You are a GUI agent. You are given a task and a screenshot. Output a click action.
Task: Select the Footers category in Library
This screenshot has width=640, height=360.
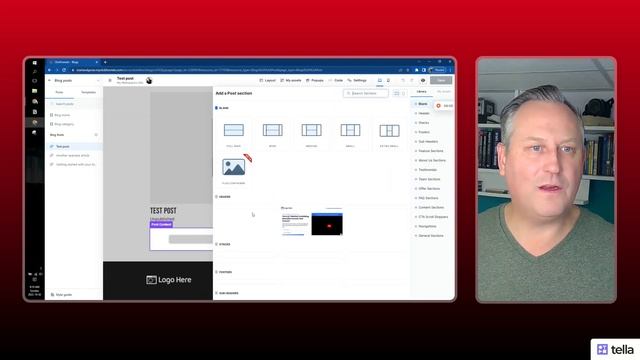tap(424, 132)
